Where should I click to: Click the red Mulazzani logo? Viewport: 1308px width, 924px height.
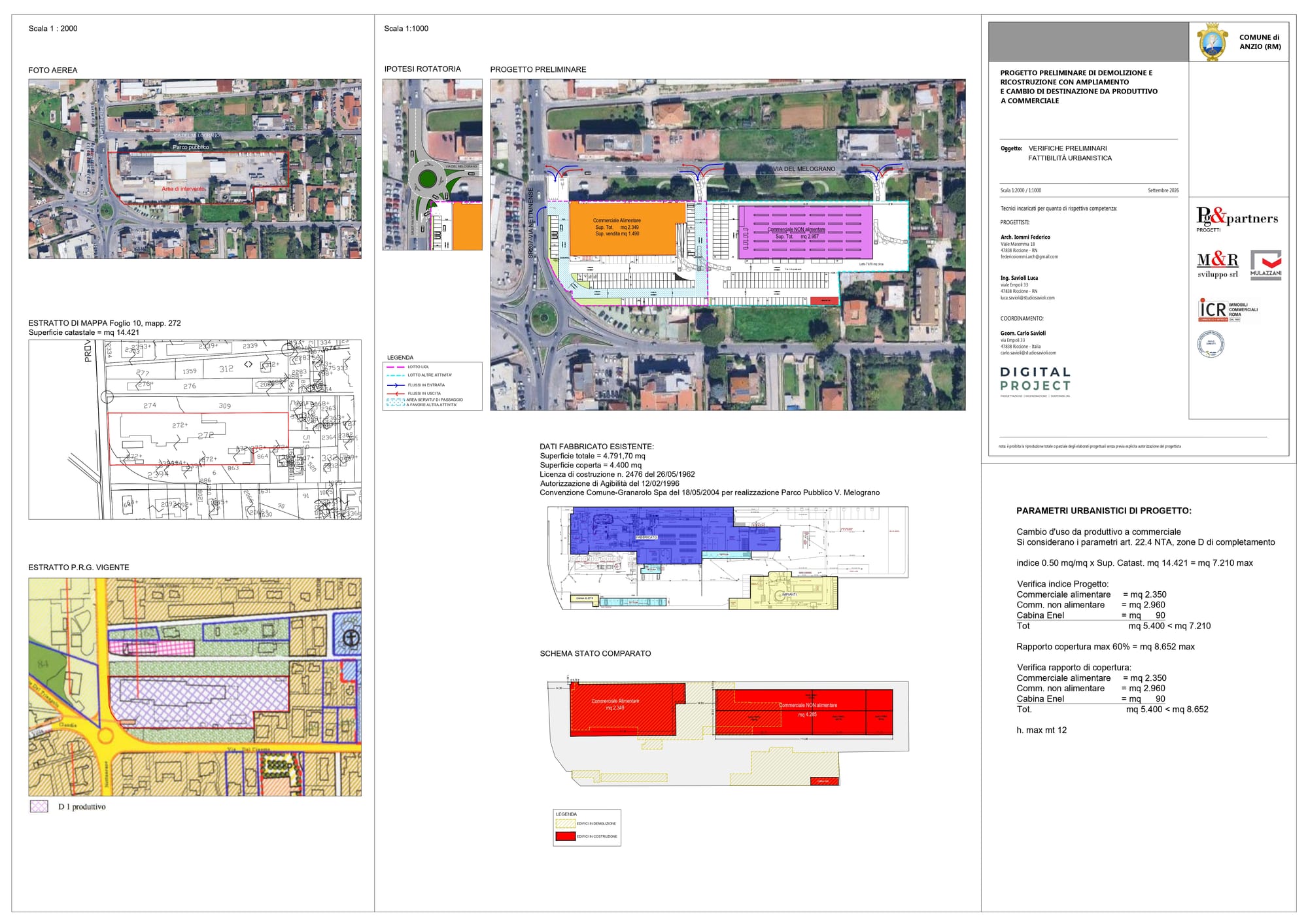click(1265, 265)
